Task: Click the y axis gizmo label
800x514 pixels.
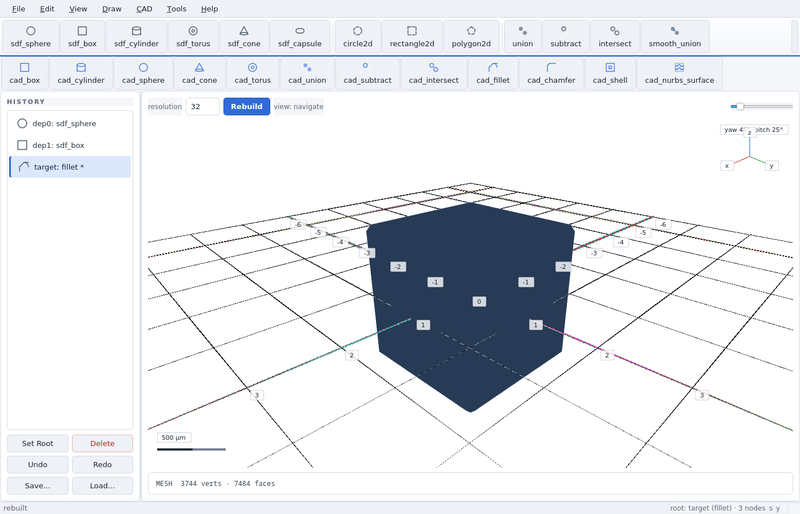Action: click(771, 165)
